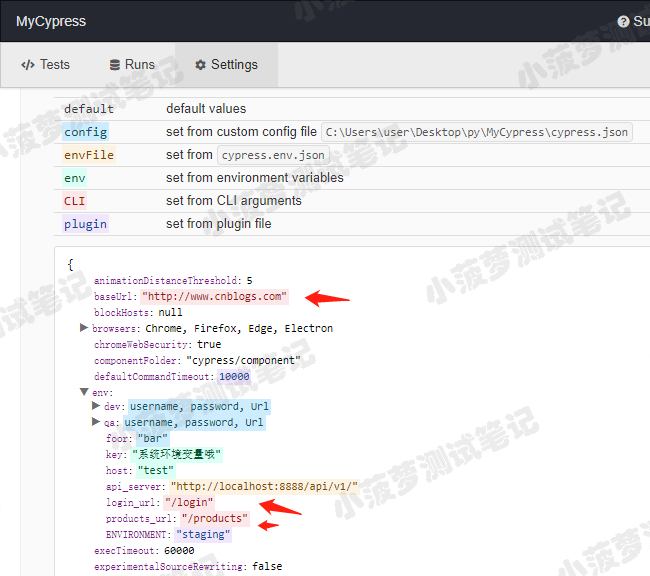The width and height of the screenshot is (650, 576).
Task: Click the red CLI legend label
Action: point(74,201)
